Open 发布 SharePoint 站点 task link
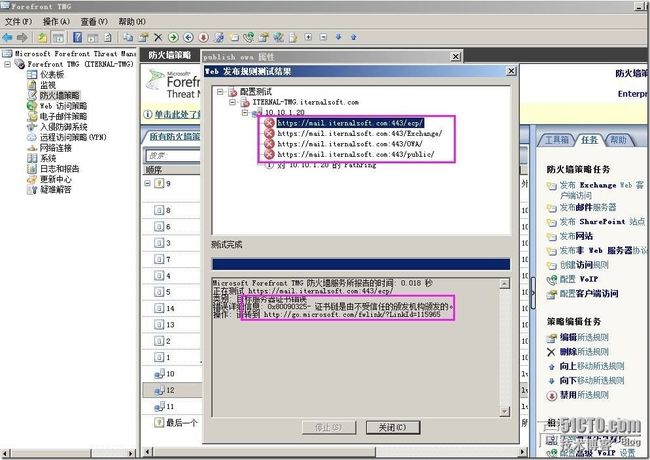 pyautogui.click(x=601, y=222)
